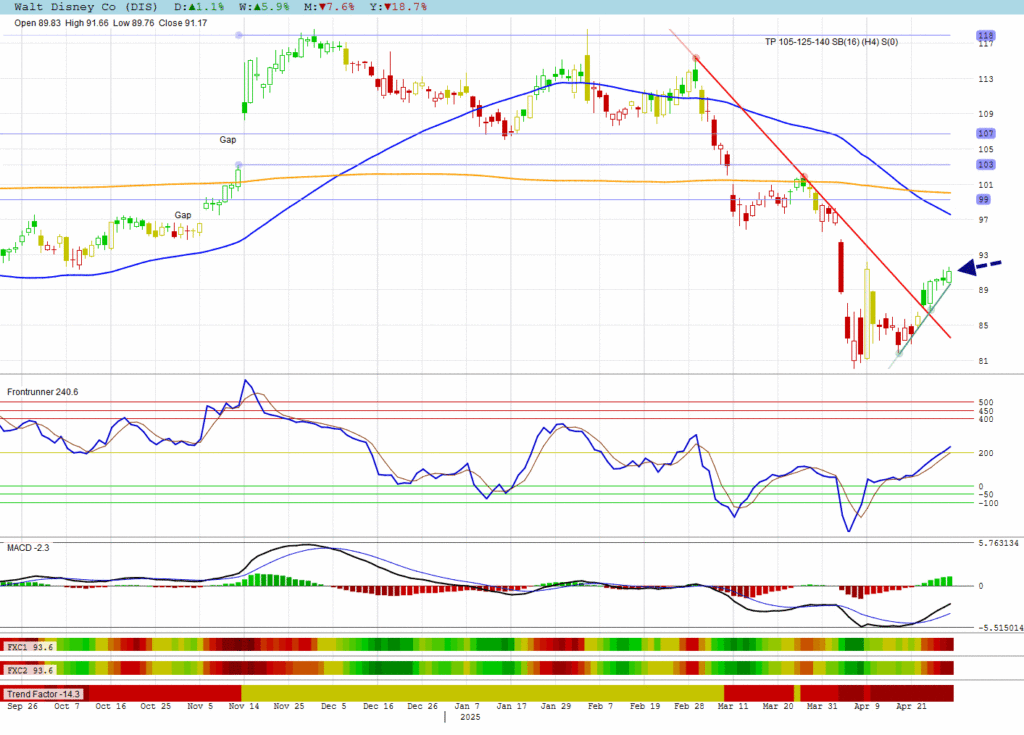Viewport: 1024px width, 735px height.
Task: Select the Nov 25 date label
Action: 289,706
